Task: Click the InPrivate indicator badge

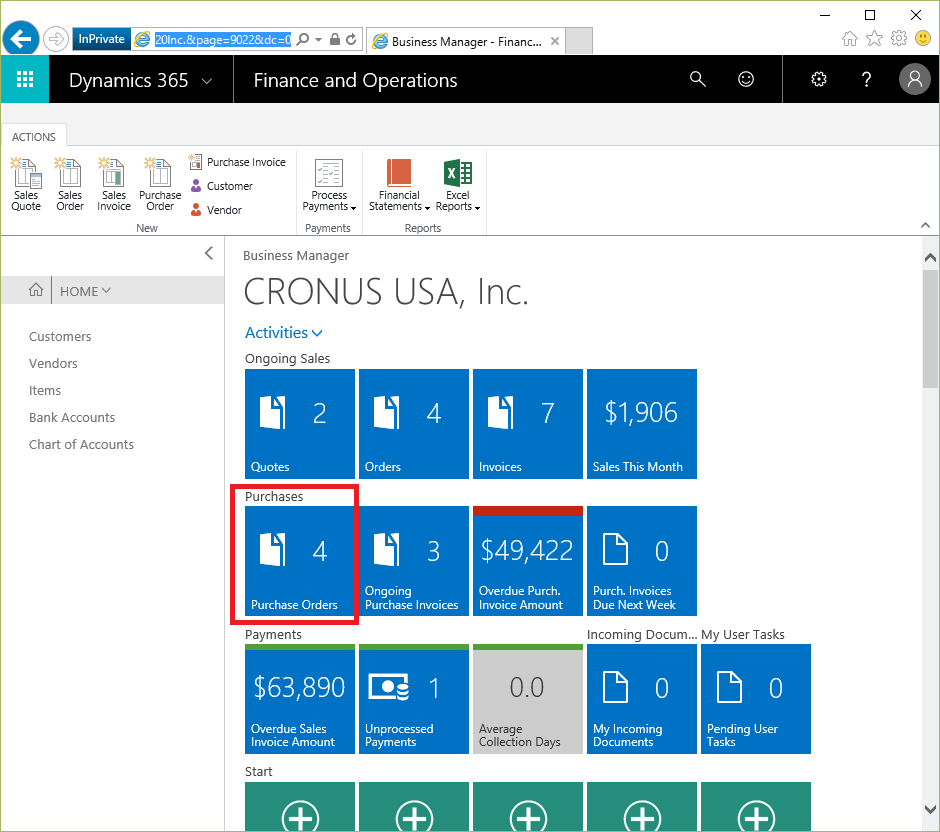Action: click(x=101, y=39)
